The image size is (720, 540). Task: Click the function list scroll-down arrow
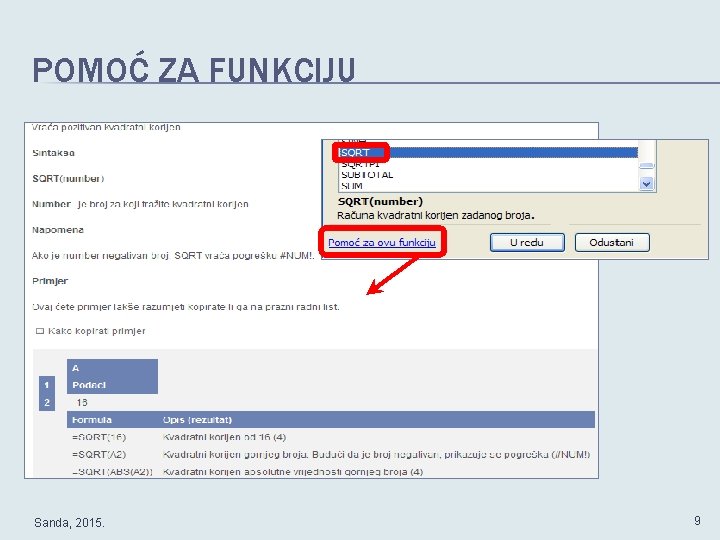pos(647,184)
